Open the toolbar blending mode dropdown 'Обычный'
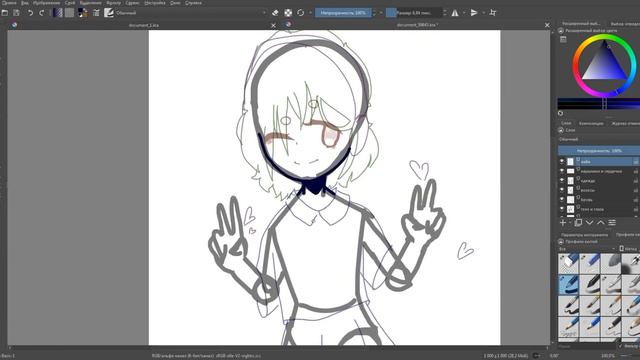This screenshot has width=640, height=360. pyautogui.click(x=190, y=13)
